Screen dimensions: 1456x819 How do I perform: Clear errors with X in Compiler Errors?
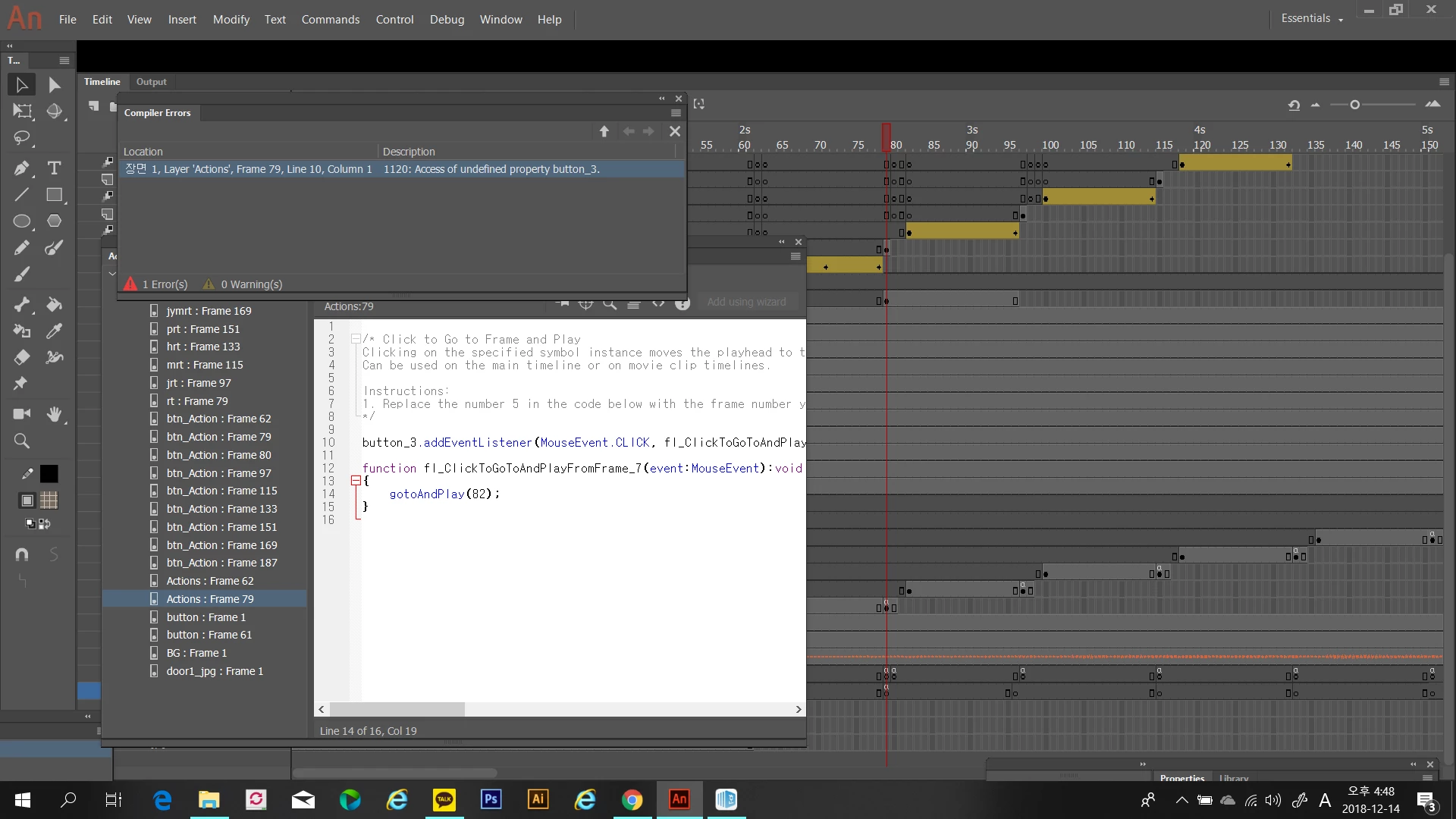point(674,131)
